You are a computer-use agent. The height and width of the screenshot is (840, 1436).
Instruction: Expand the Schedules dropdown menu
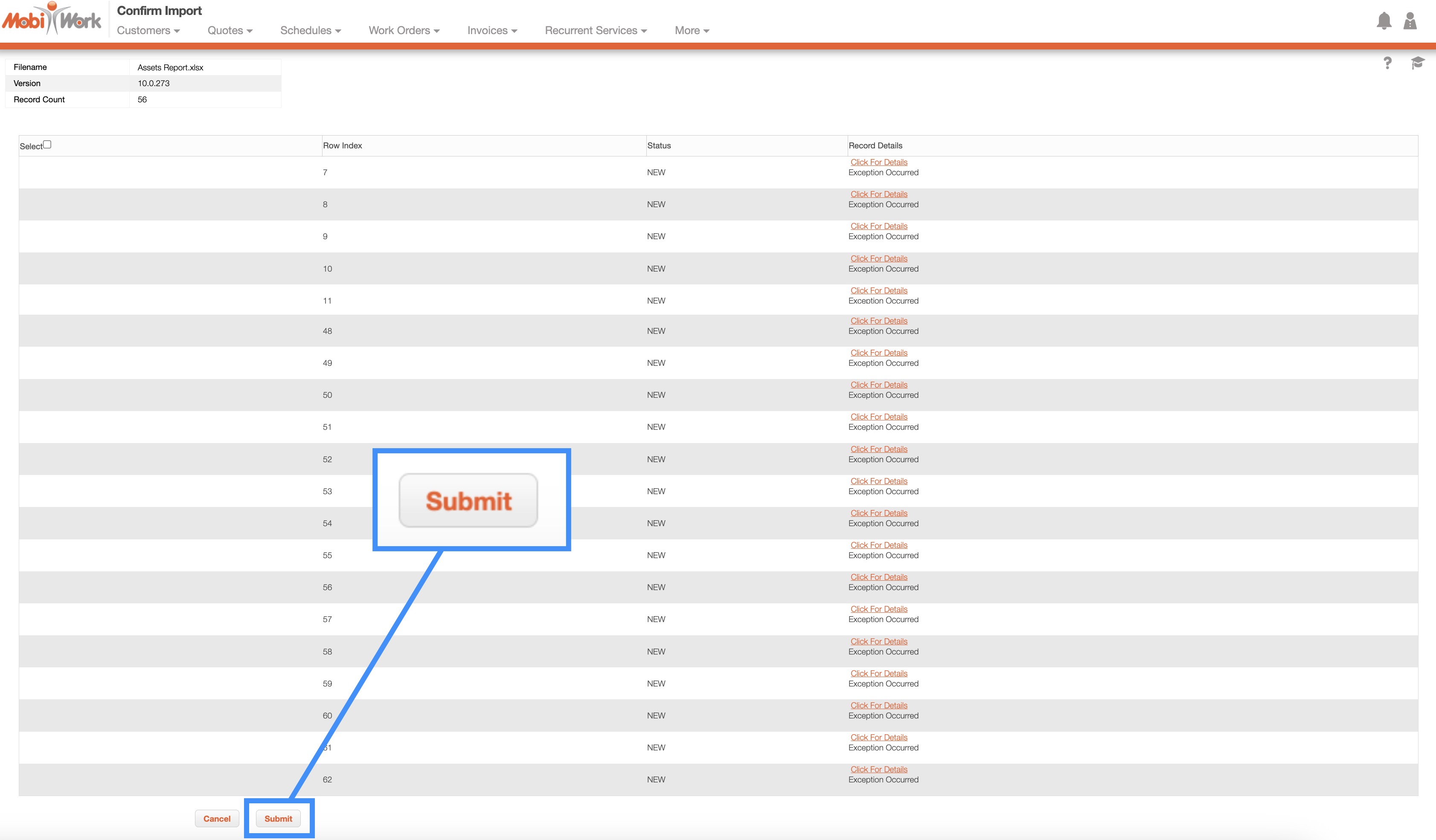tap(310, 31)
